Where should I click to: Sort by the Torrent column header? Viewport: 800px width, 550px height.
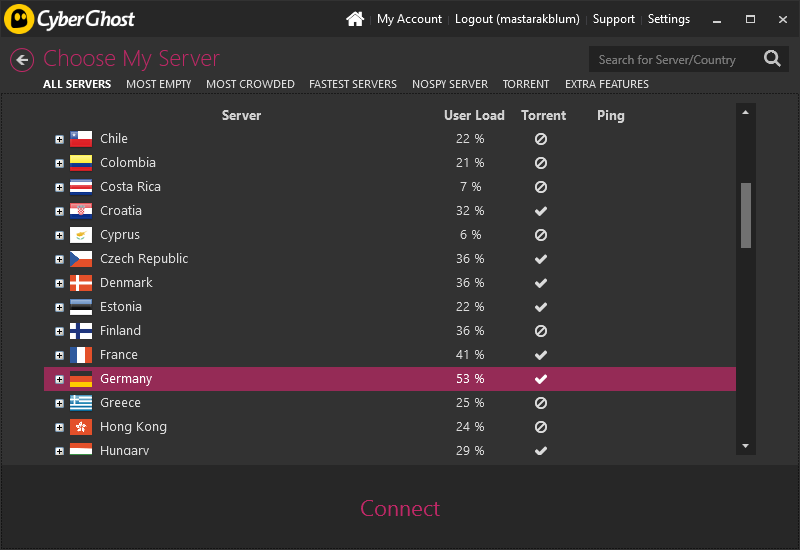(x=543, y=115)
